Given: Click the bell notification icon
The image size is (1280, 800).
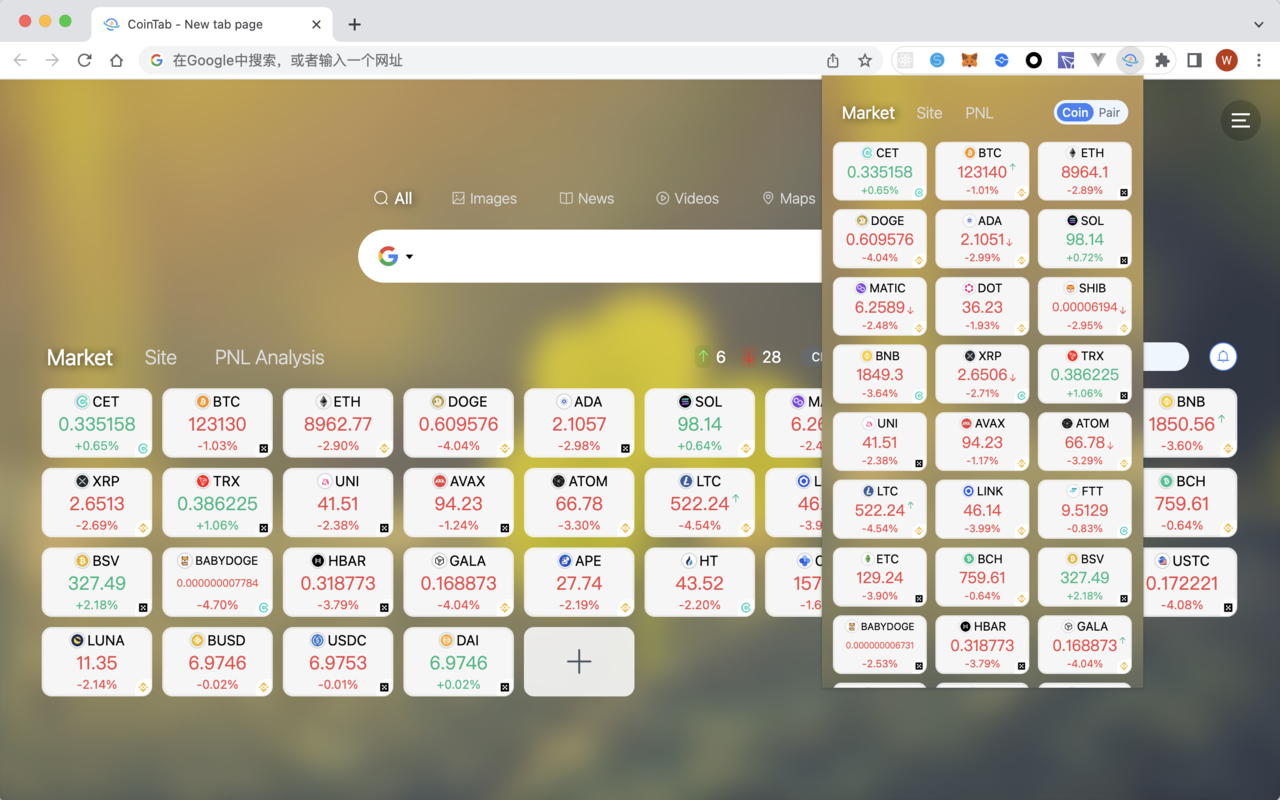Looking at the screenshot, I should coord(1223,357).
